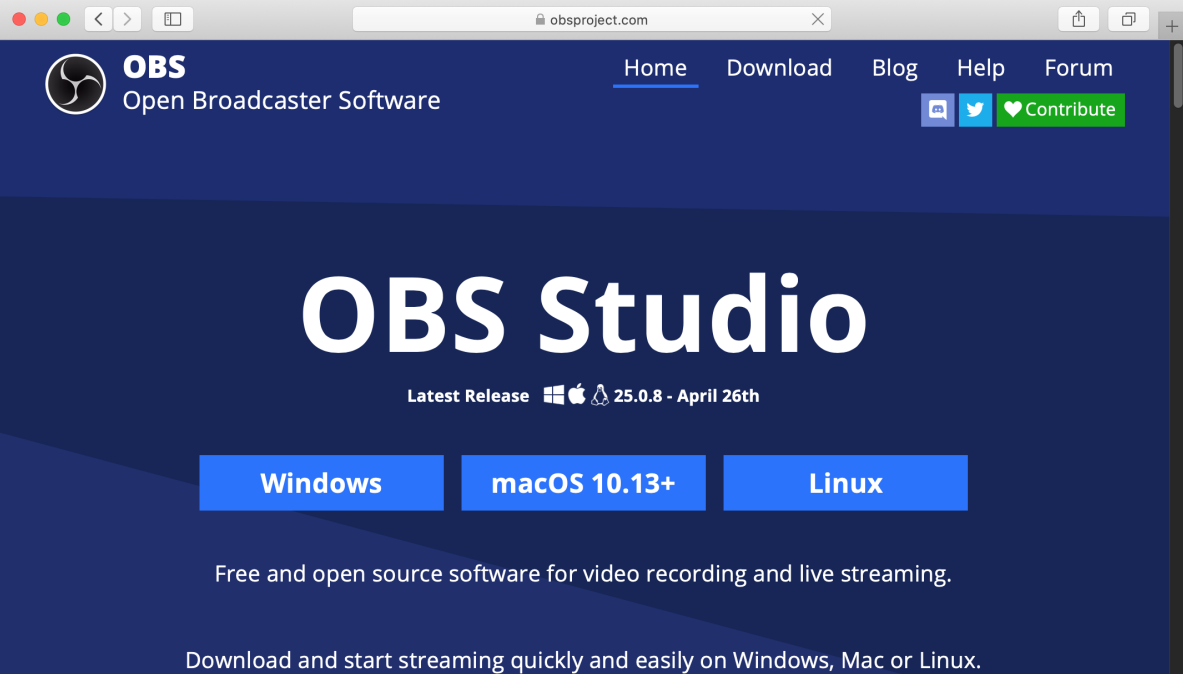1183x674 pixels.
Task: Click the bold 'OBS' header text
Action: (x=154, y=67)
